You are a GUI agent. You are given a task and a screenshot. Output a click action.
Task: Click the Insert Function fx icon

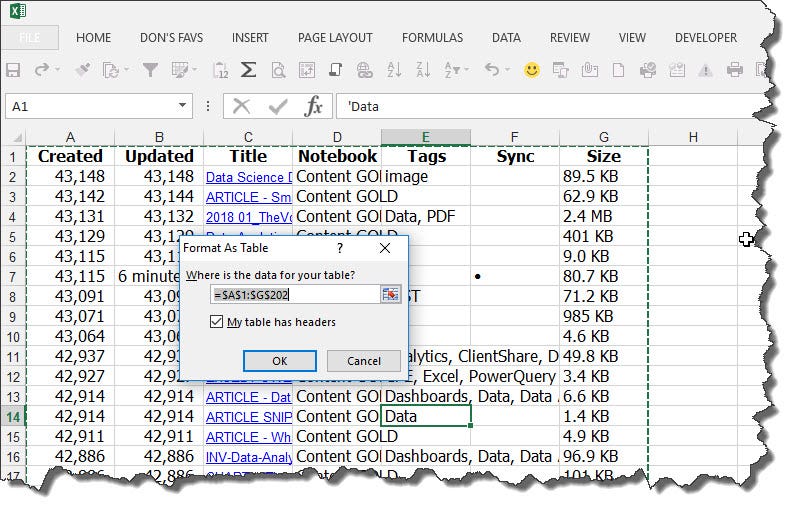pos(314,106)
